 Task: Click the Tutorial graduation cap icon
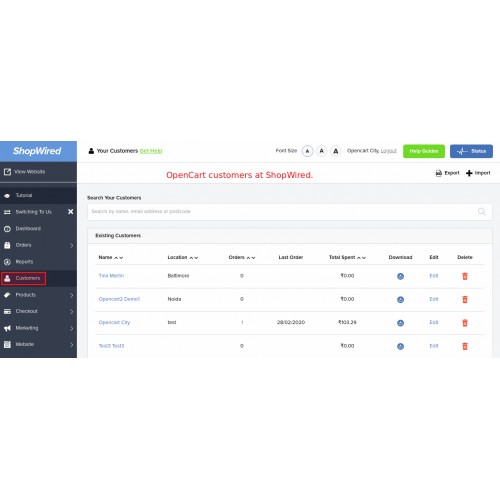tap(7, 196)
